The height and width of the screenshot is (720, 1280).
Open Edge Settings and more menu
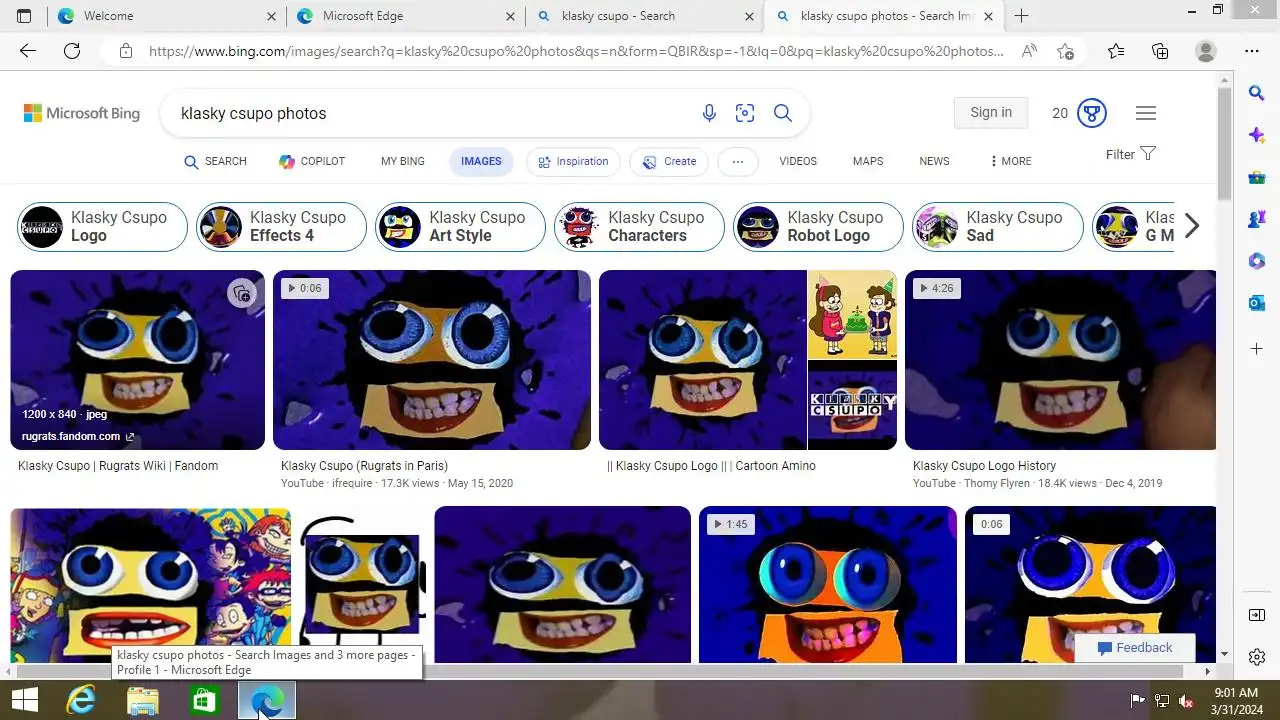[x=1252, y=51]
